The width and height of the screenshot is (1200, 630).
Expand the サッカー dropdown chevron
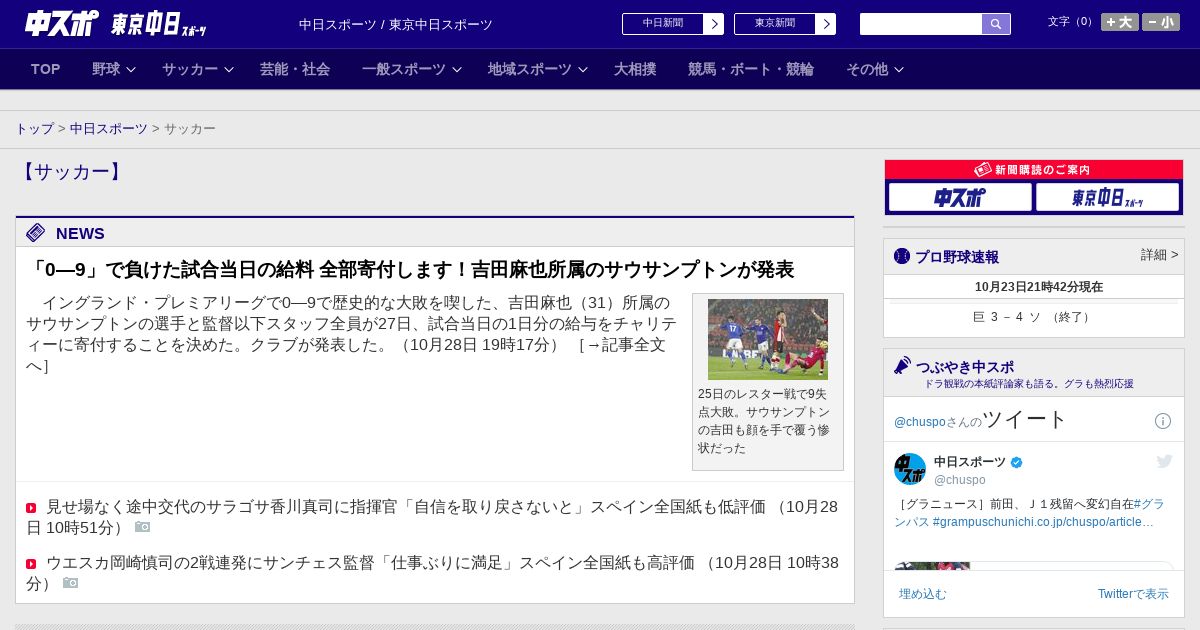[229, 70]
